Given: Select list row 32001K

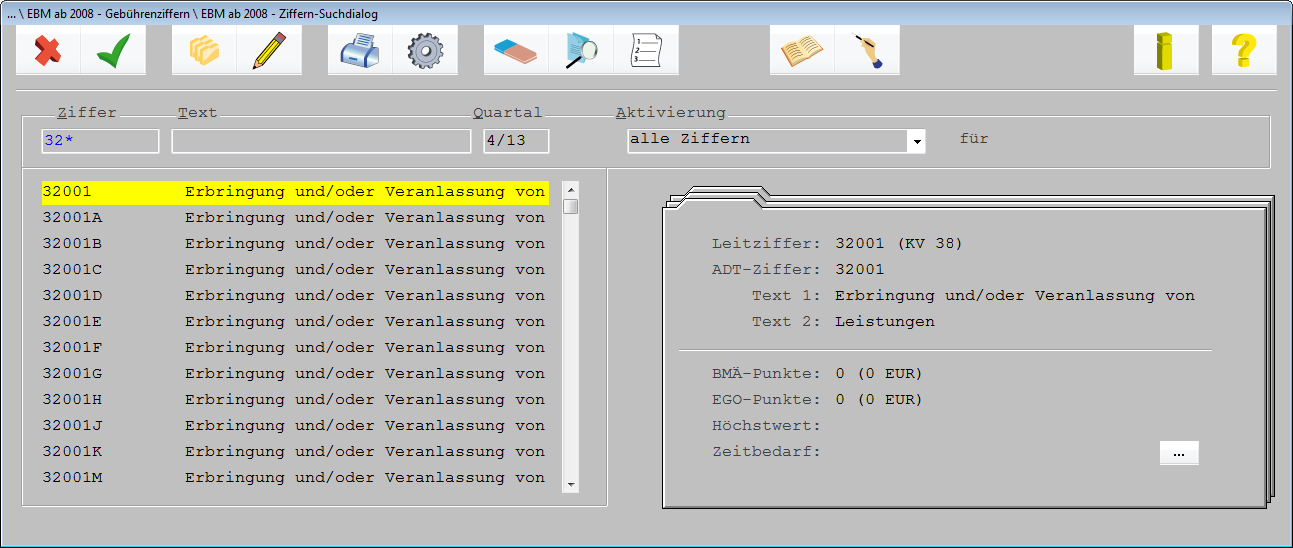Looking at the screenshot, I should [295, 452].
